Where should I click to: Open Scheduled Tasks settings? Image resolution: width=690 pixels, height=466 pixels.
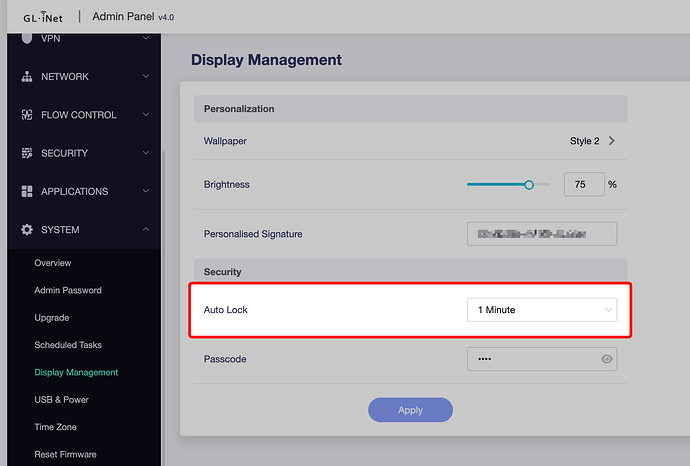(x=68, y=345)
